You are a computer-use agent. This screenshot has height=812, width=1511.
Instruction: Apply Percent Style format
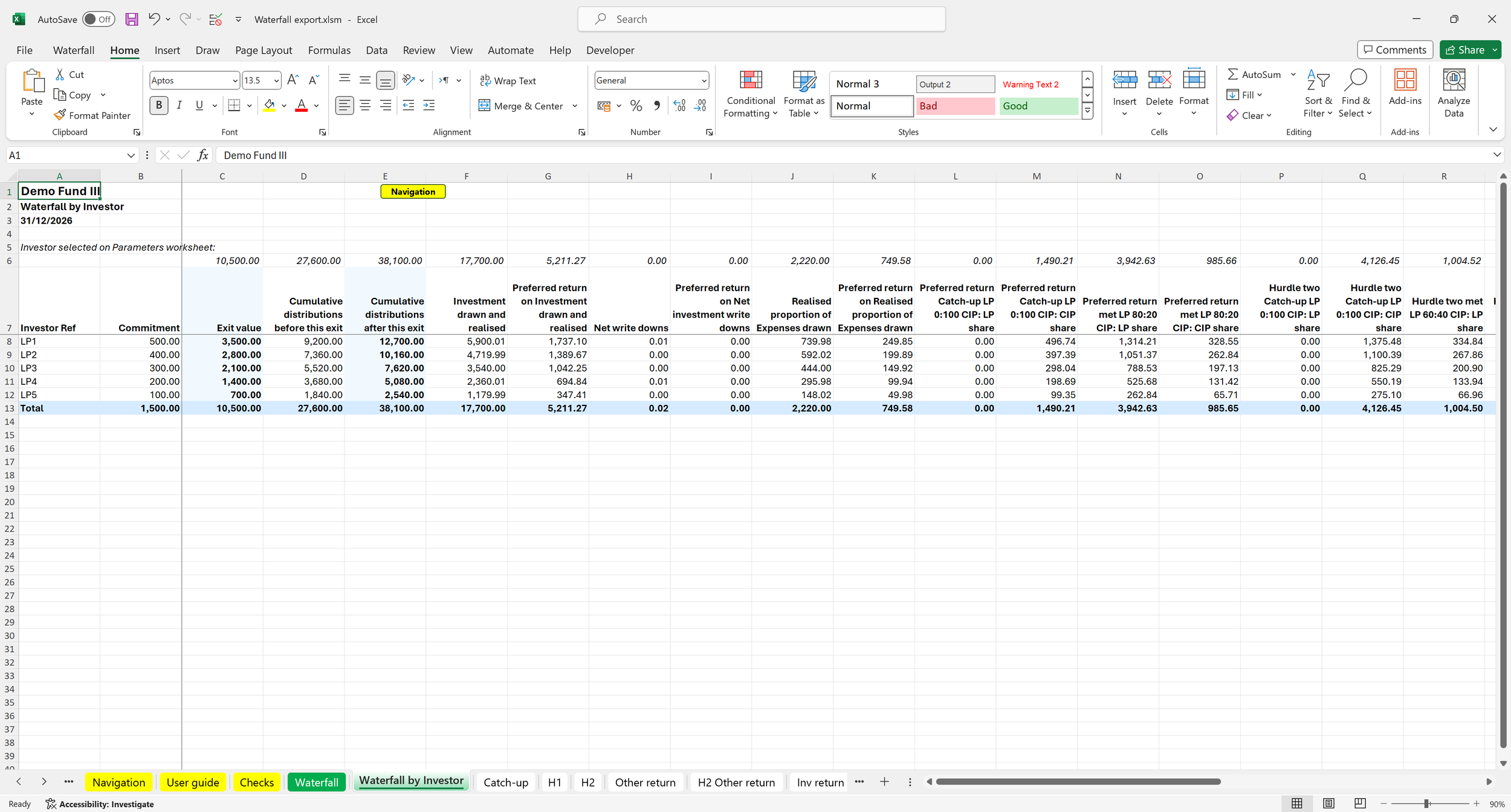pyautogui.click(x=636, y=106)
